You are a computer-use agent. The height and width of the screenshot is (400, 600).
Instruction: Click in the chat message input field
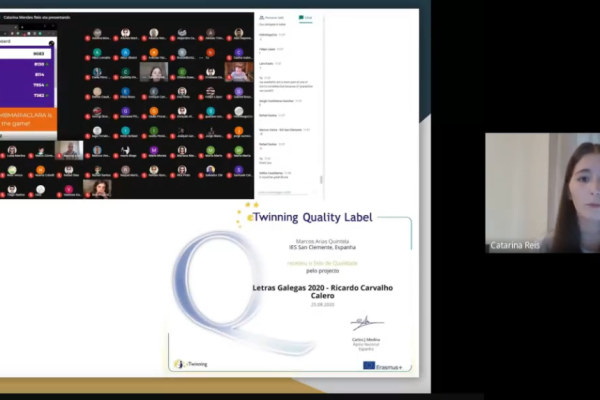click(x=285, y=191)
